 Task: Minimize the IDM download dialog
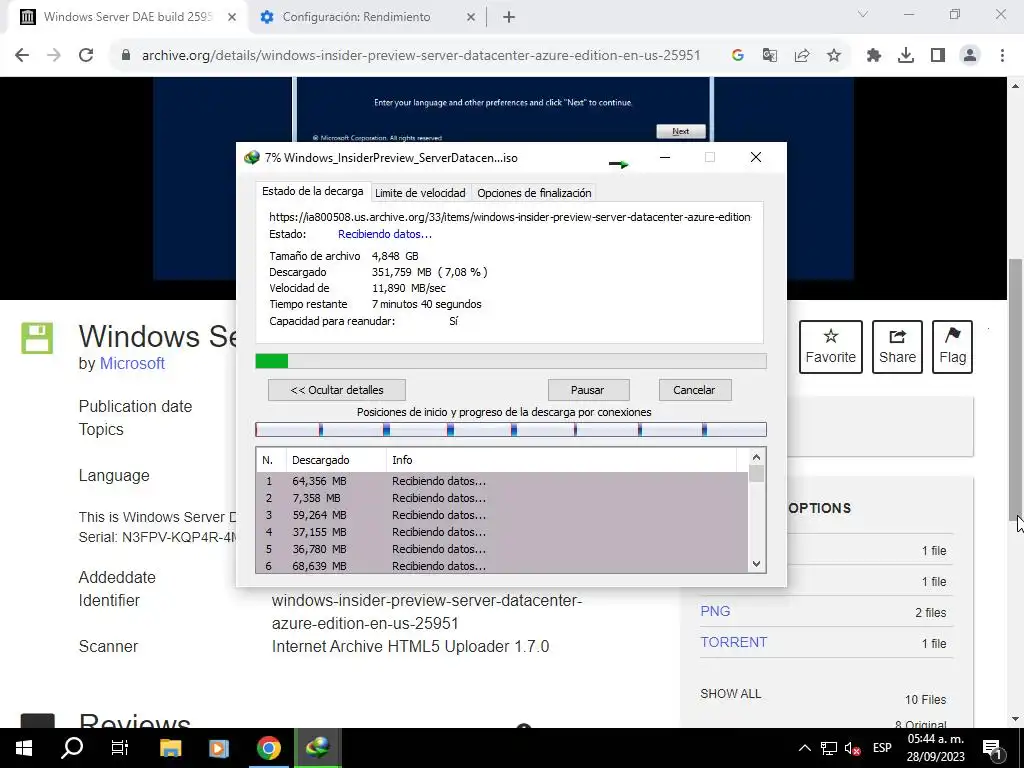(665, 157)
